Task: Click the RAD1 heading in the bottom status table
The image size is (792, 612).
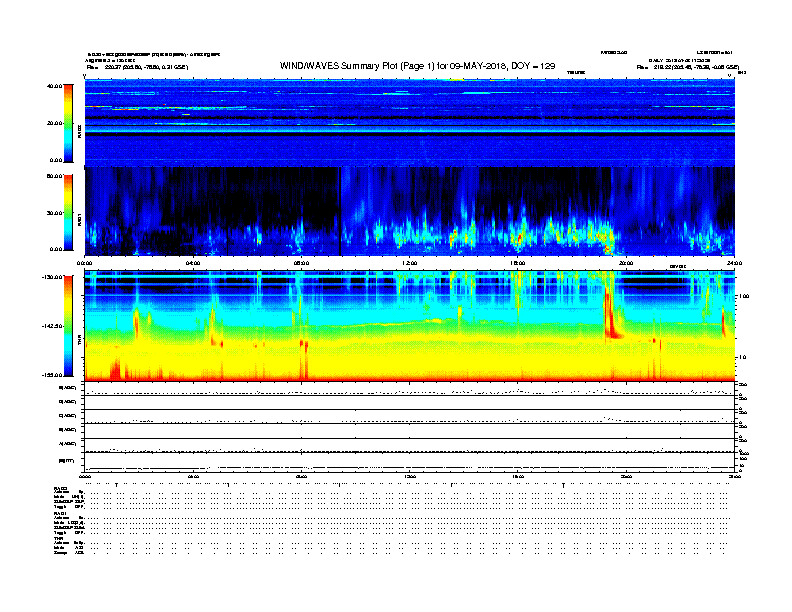Action: 60,514
